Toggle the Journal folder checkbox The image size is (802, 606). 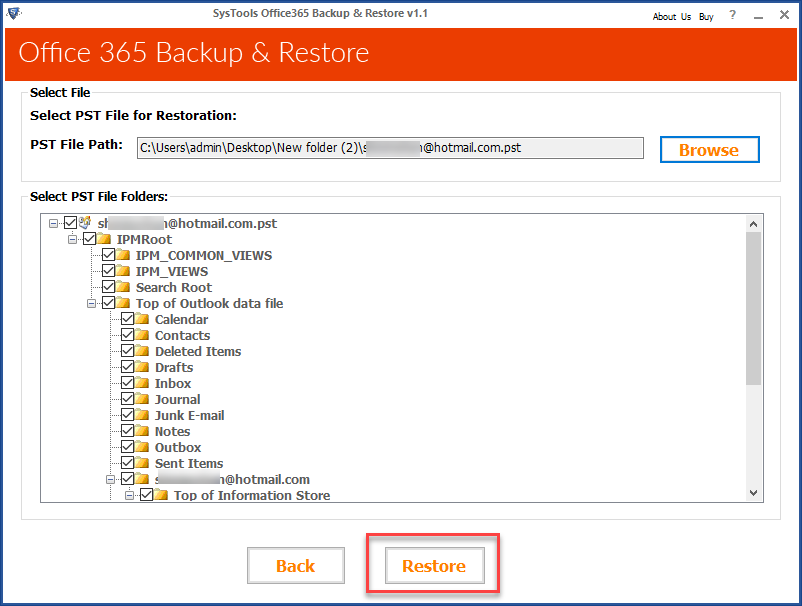click(x=127, y=398)
